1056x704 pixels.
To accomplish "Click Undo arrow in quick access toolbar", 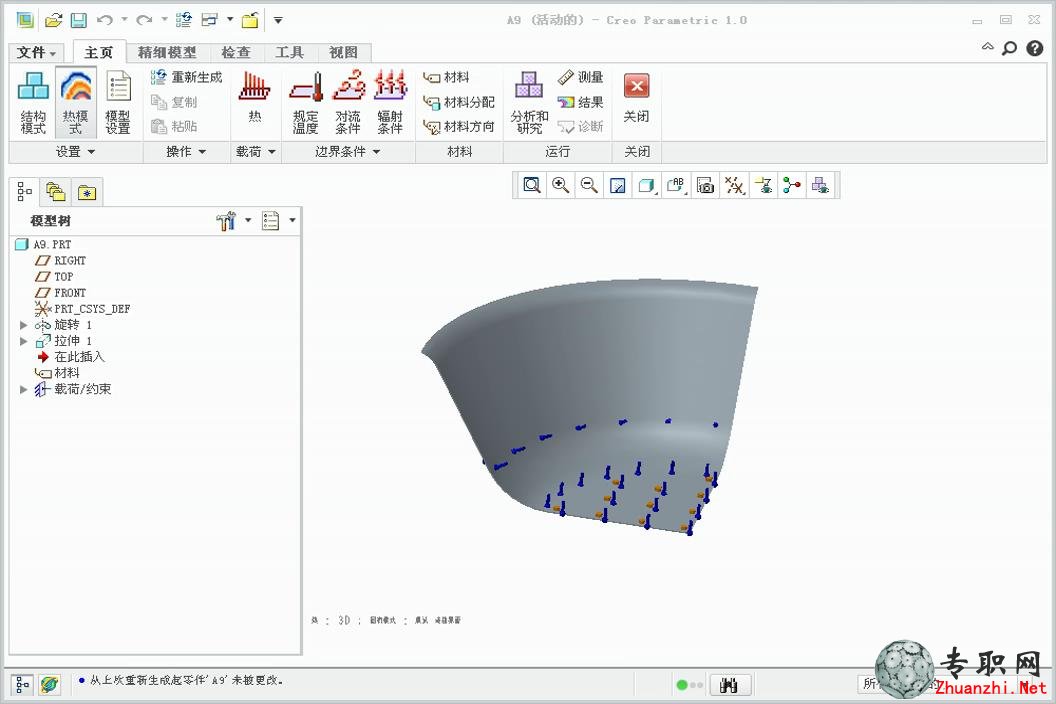I will pos(104,20).
